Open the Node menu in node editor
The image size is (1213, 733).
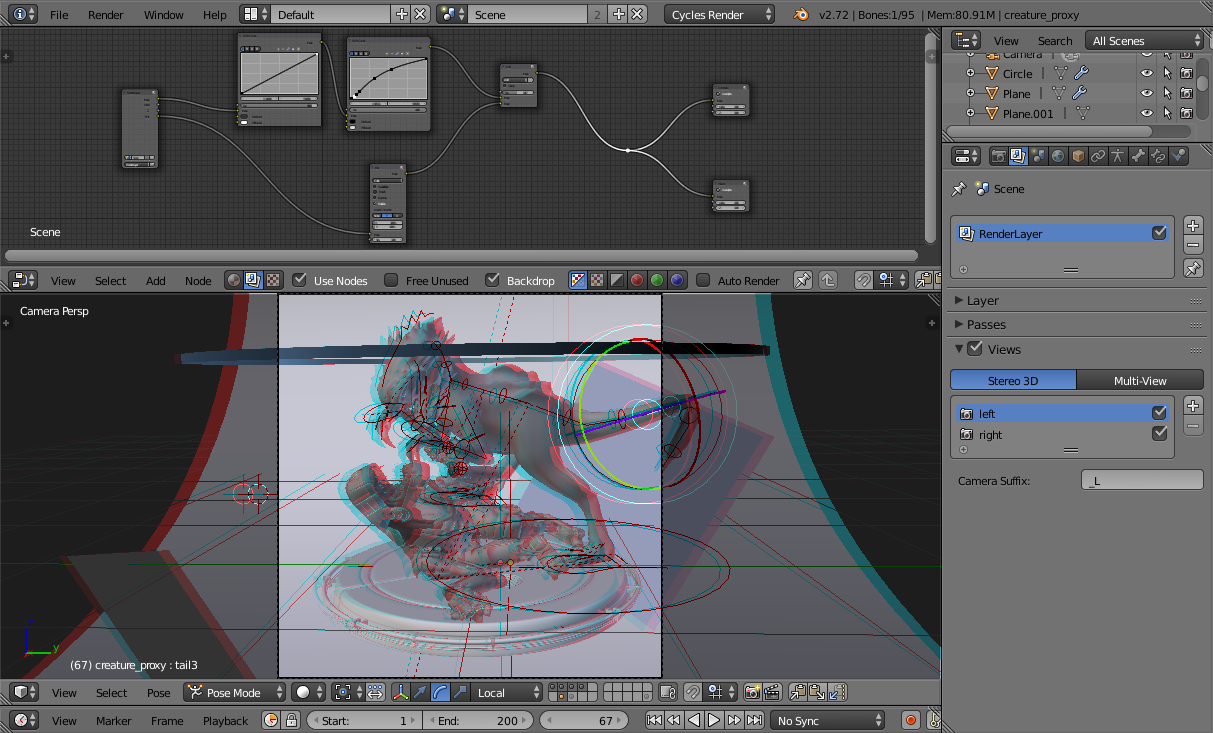(x=198, y=281)
